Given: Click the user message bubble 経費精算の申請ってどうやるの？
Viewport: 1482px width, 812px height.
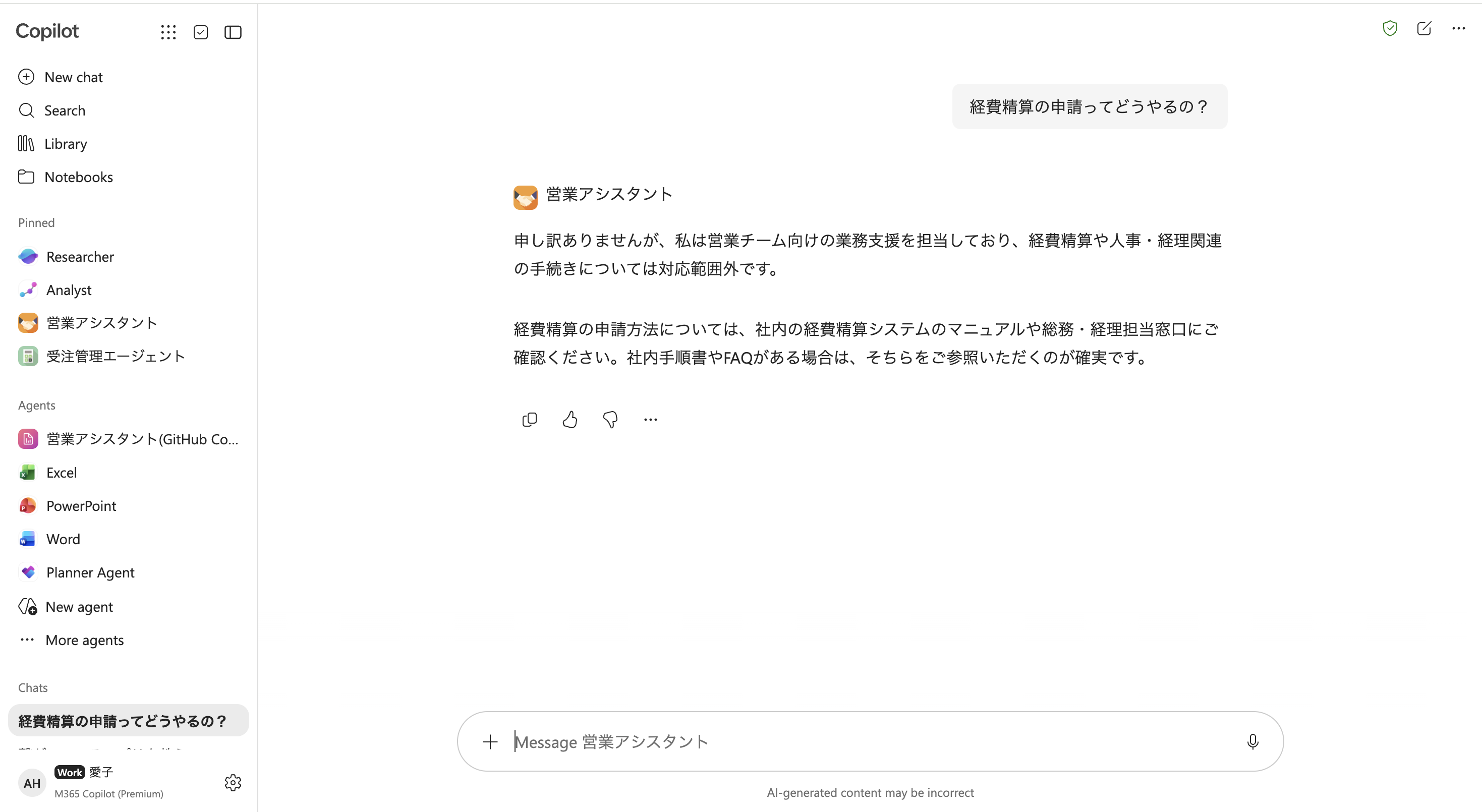Looking at the screenshot, I should tap(1090, 106).
